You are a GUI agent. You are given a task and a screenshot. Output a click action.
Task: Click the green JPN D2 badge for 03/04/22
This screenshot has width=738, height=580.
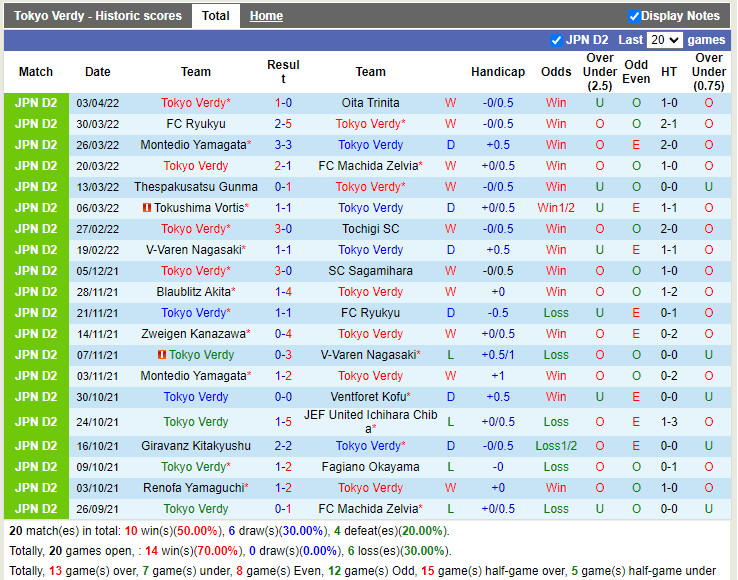coord(36,103)
